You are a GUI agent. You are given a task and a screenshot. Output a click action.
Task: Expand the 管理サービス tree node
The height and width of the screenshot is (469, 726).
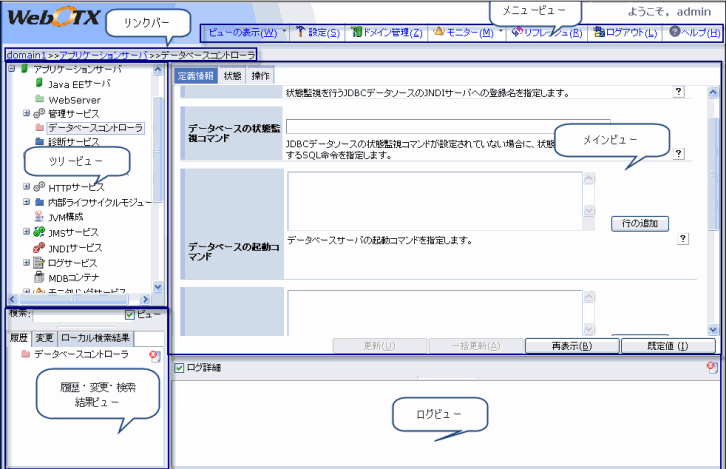click(x=26, y=114)
